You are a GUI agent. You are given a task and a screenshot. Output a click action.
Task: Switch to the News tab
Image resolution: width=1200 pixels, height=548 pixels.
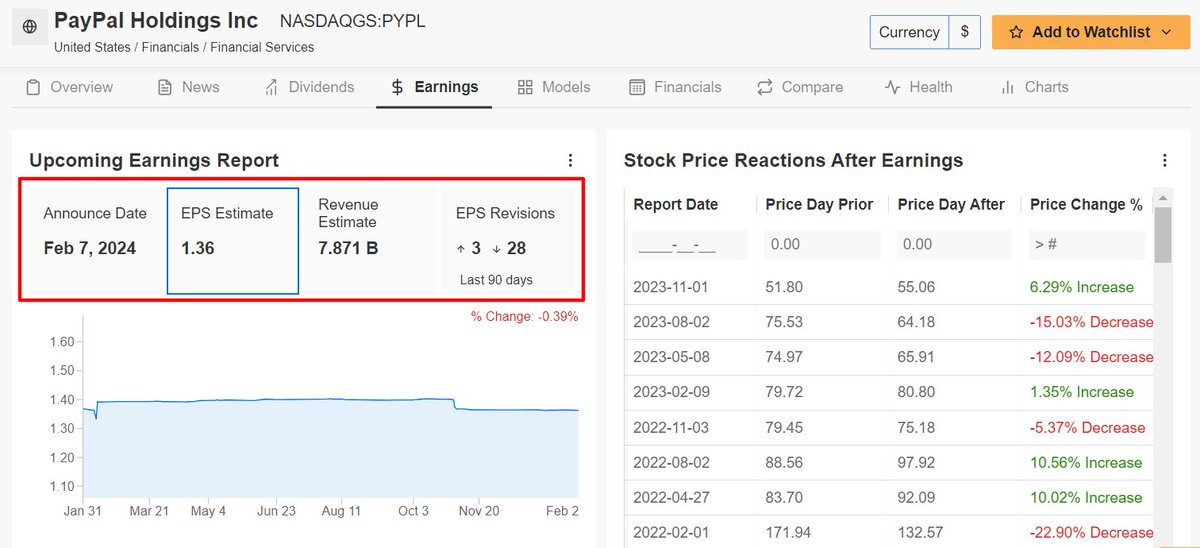pyautogui.click(x=188, y=87)
